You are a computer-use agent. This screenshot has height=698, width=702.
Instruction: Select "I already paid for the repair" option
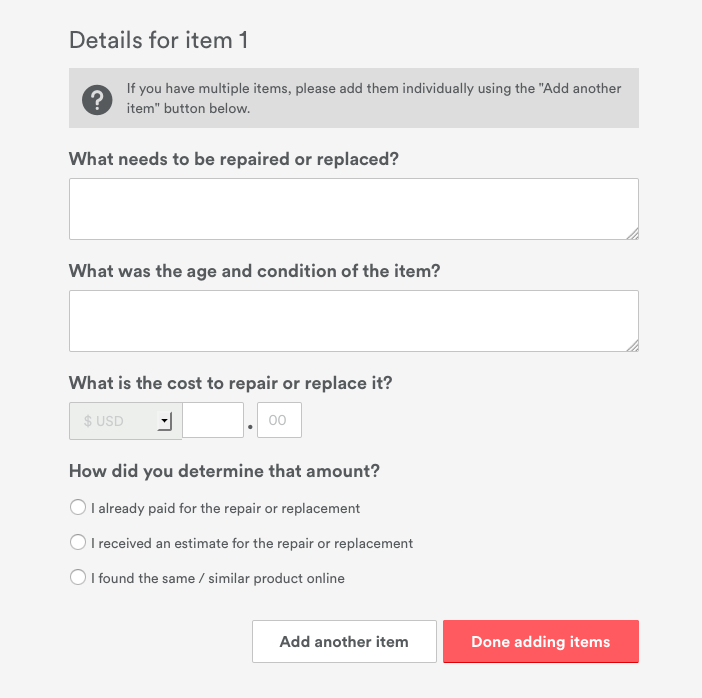click(78, 508)
